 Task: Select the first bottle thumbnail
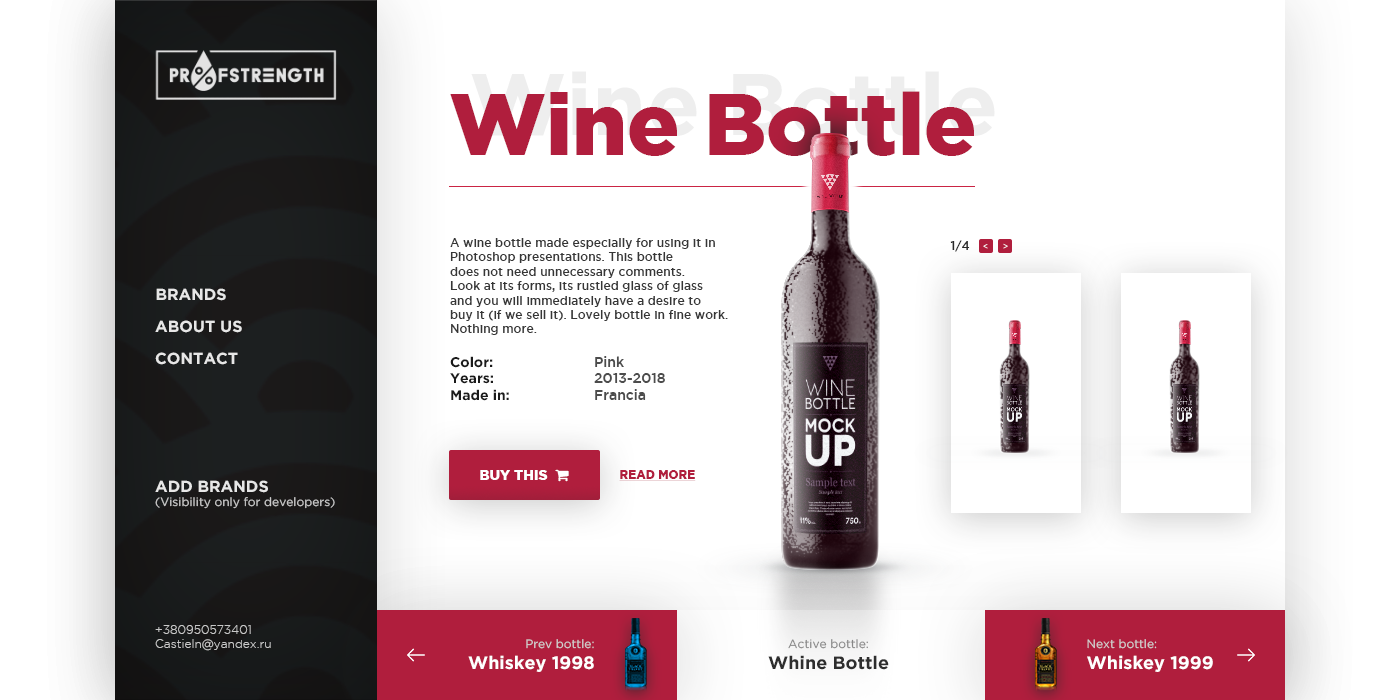(x=1016, y=393)
